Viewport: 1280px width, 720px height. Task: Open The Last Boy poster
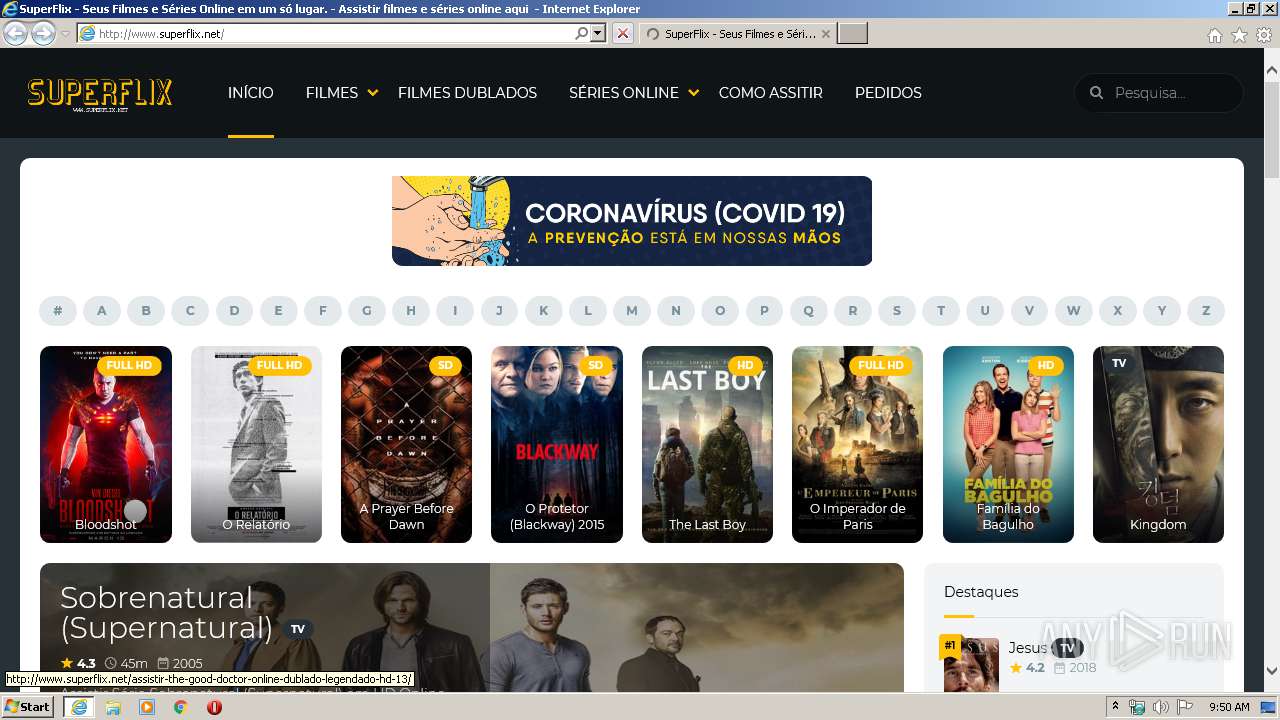(x=707, y=444)
